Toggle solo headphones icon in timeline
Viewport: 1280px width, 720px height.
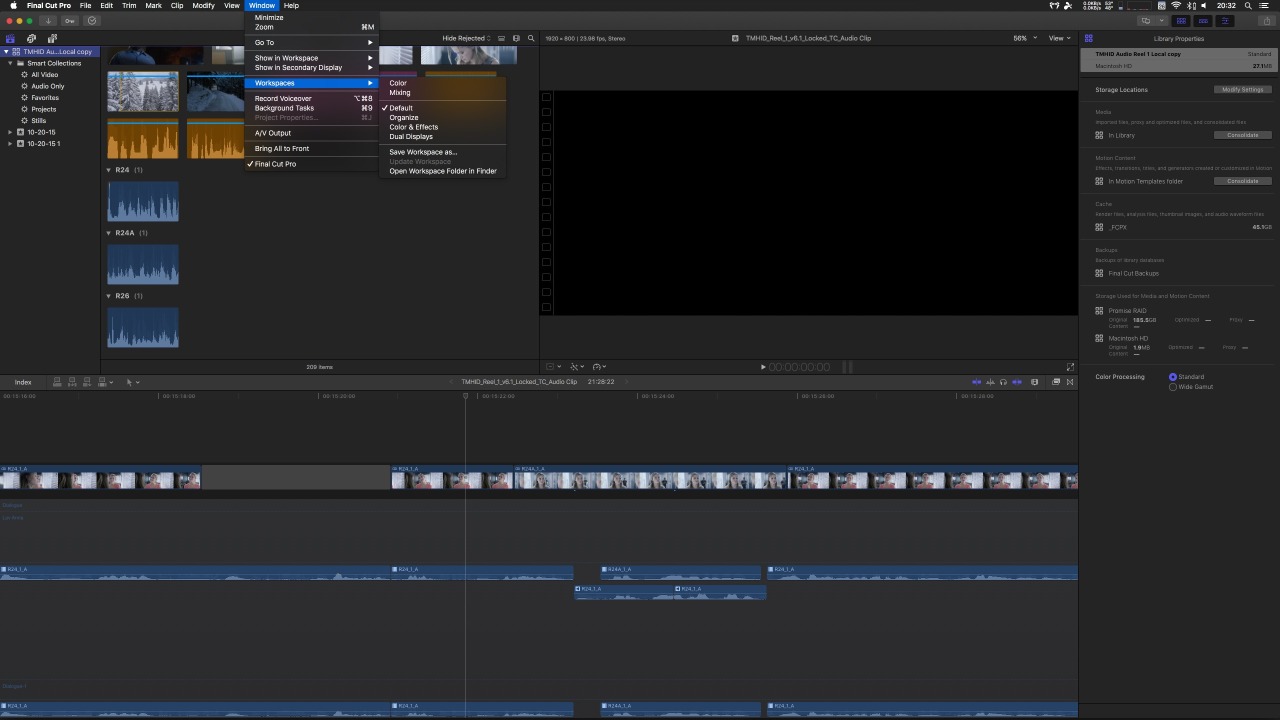click(1003, 382)
